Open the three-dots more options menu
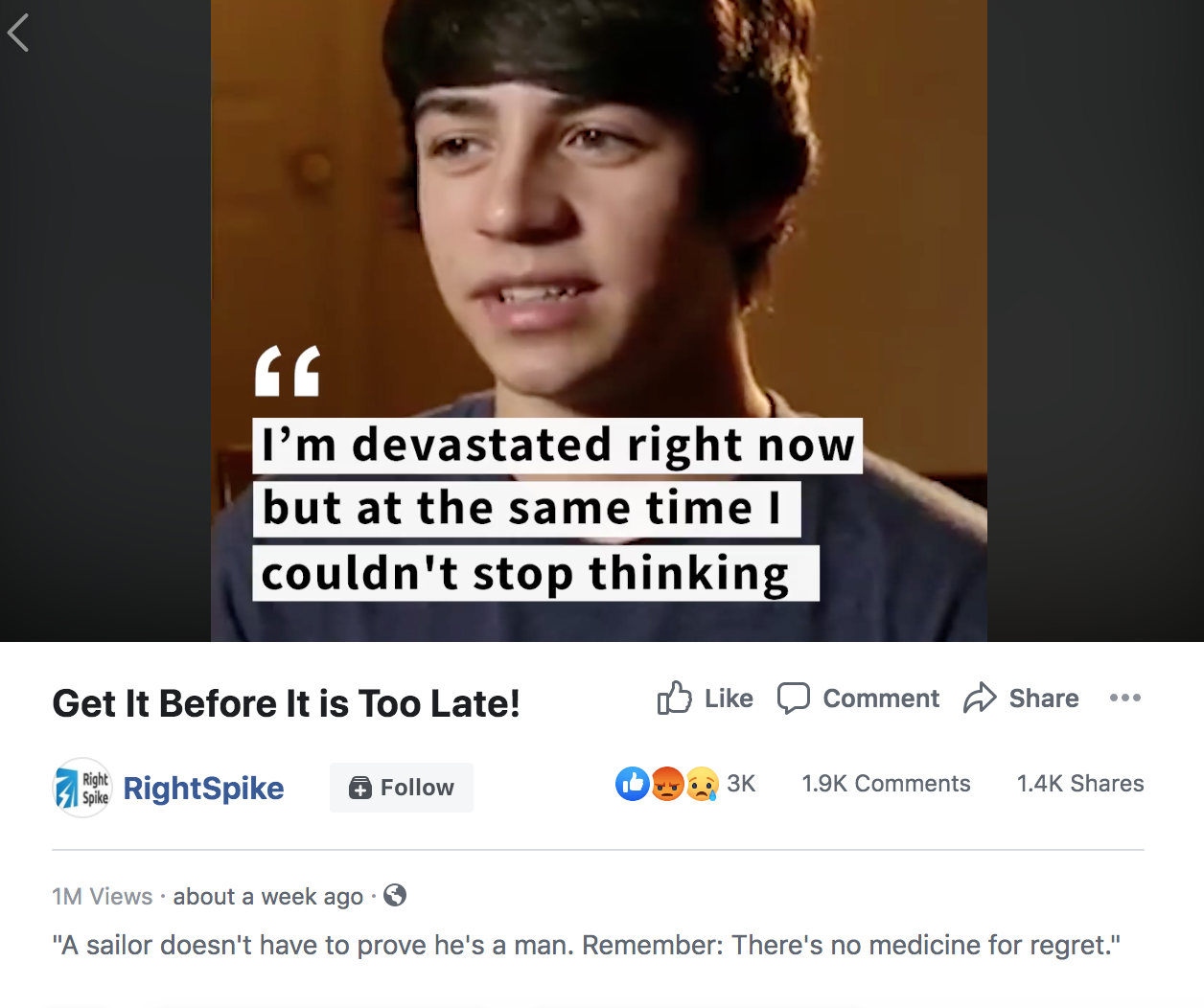Image resolution: width=1204 pixels, height=1008 pixels. pos(1124,698)
